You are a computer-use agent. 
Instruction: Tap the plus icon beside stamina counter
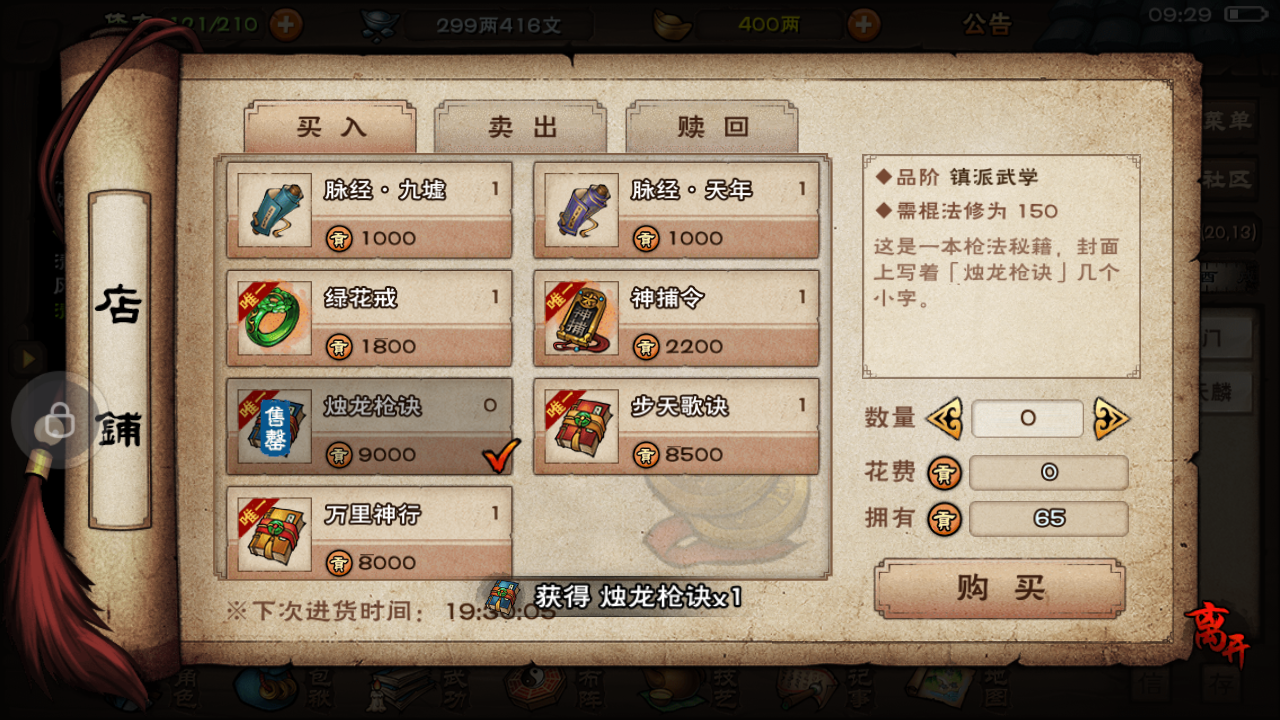tap(286, 24)
